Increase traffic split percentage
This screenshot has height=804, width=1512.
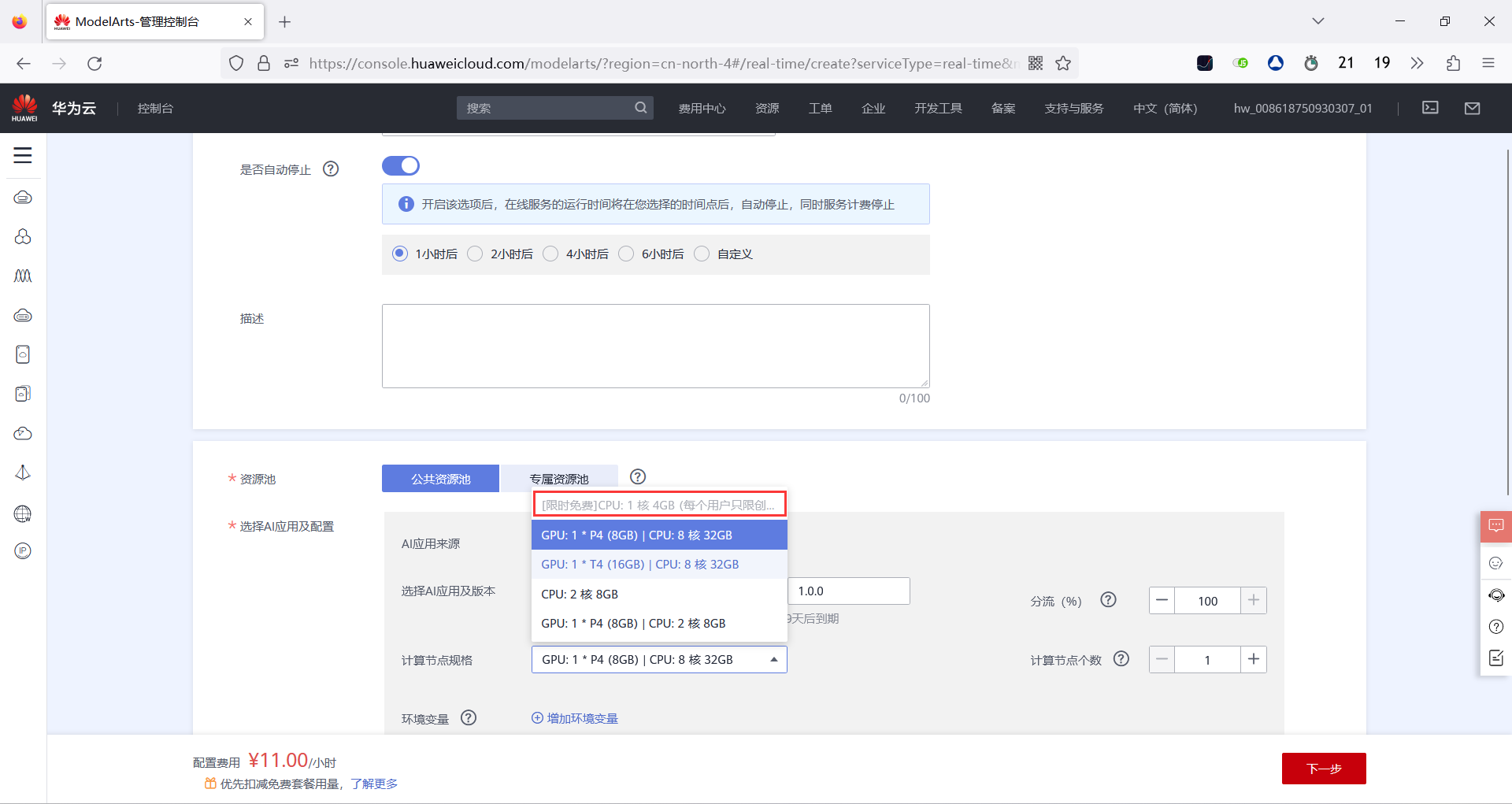pyautogui.click(x=1254, y=601)
